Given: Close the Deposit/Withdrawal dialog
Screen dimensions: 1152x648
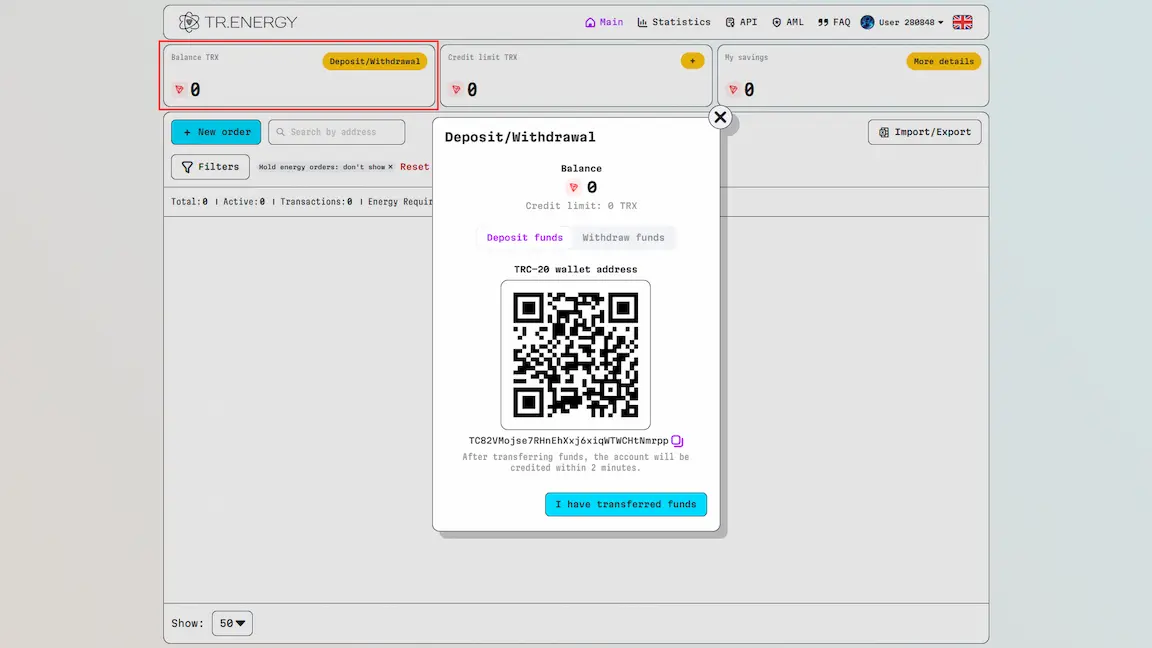Looking at the screenshot, I should pyautogui.click(x=720, y=118).
